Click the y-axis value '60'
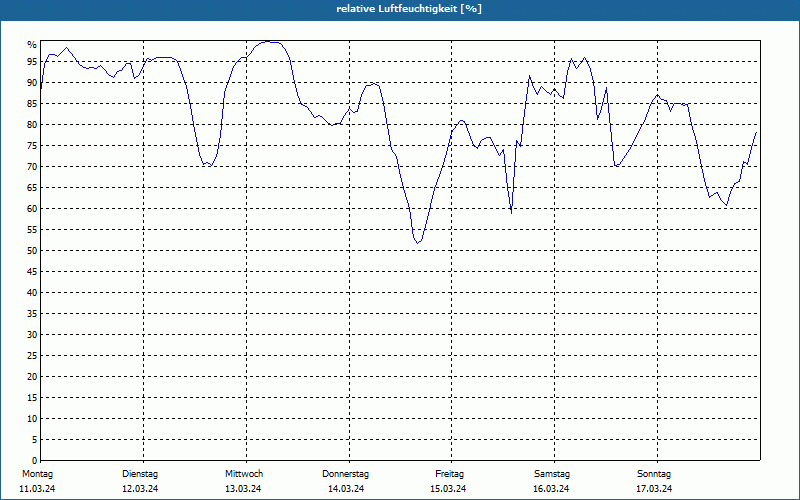 [32, 209]
